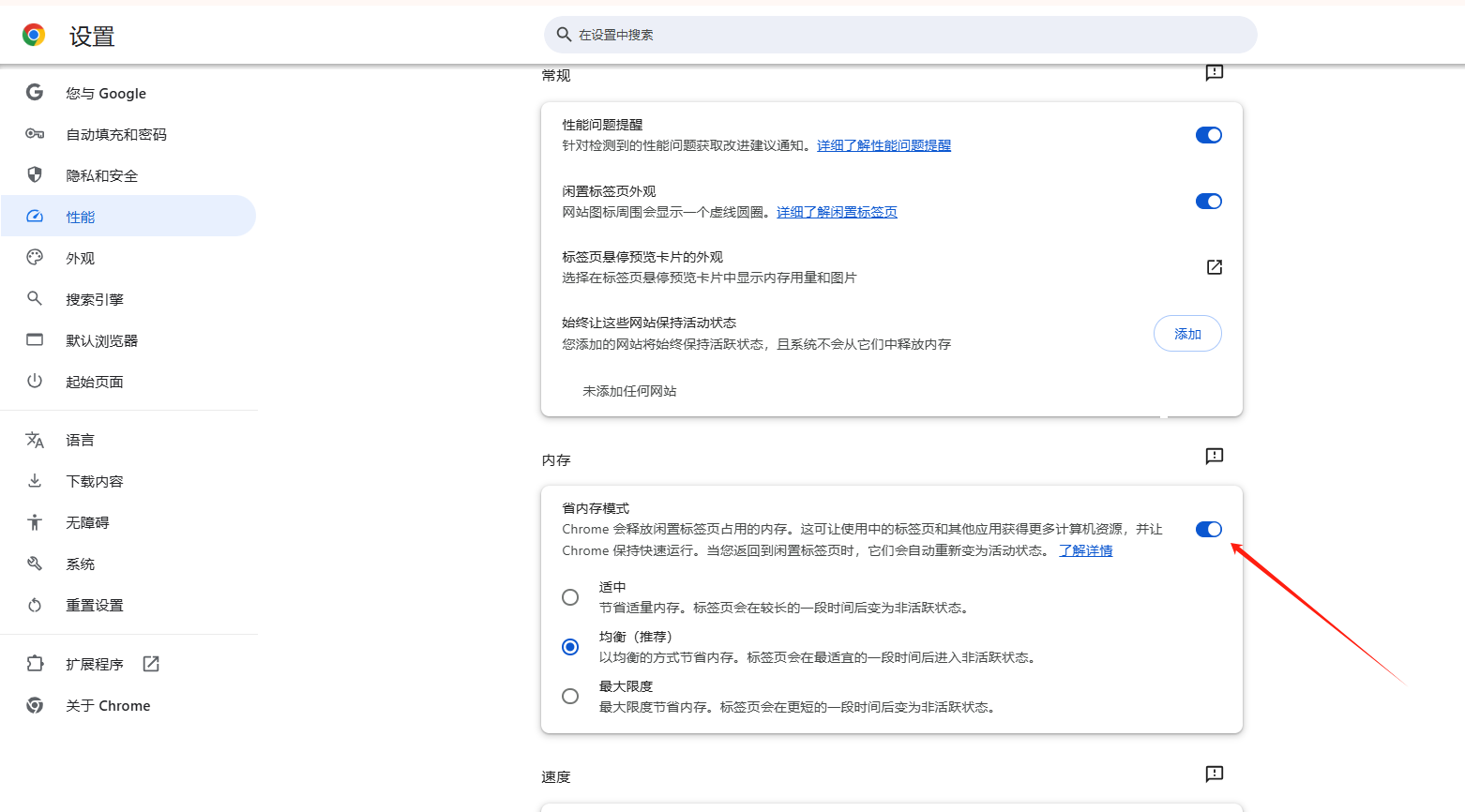The image size is (1465, 812).
Task: Click the browser window icon for default browser
Action: 35,339
